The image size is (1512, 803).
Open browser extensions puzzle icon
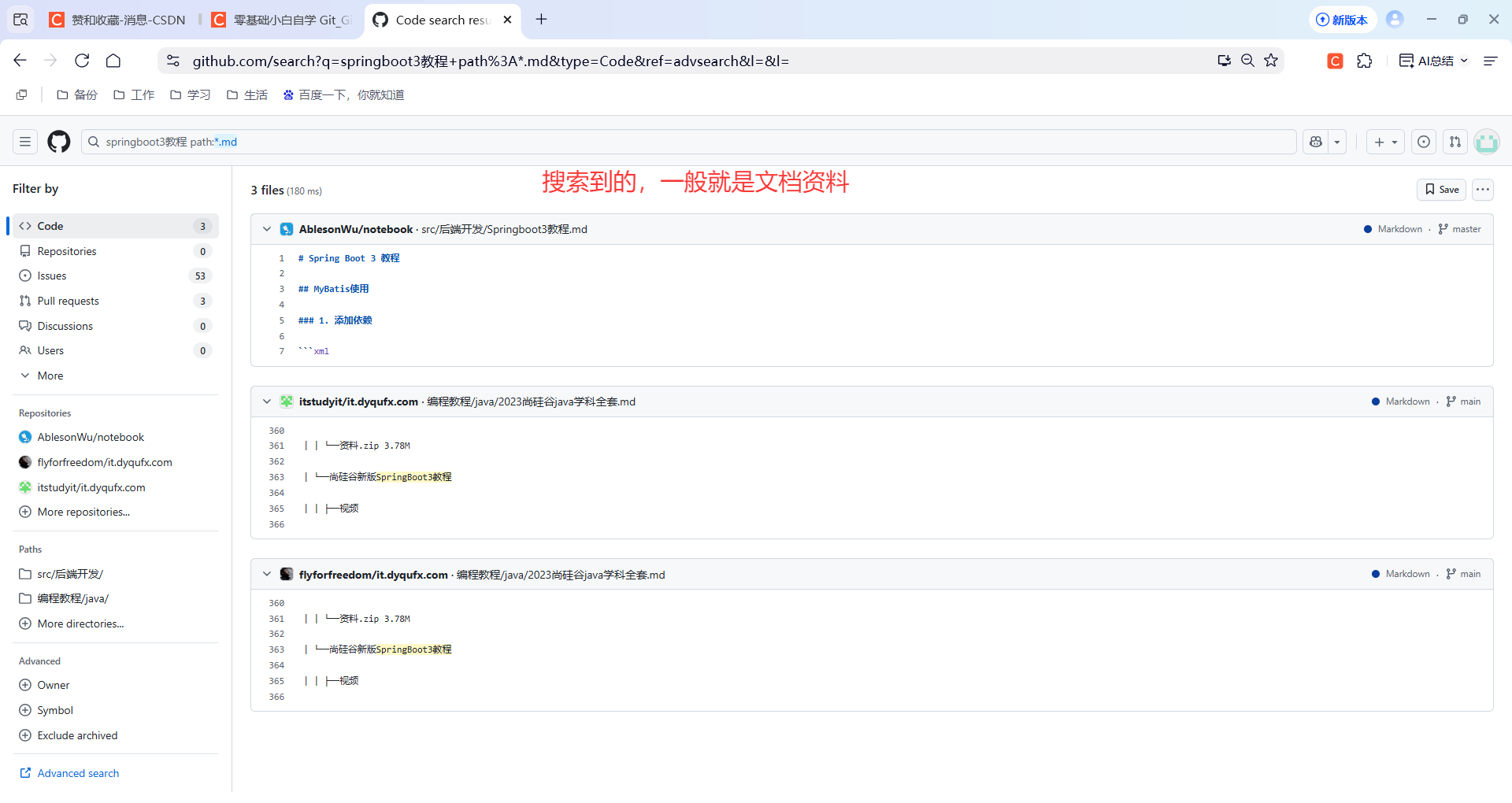pyautogui.click(x=1365, y=61)
